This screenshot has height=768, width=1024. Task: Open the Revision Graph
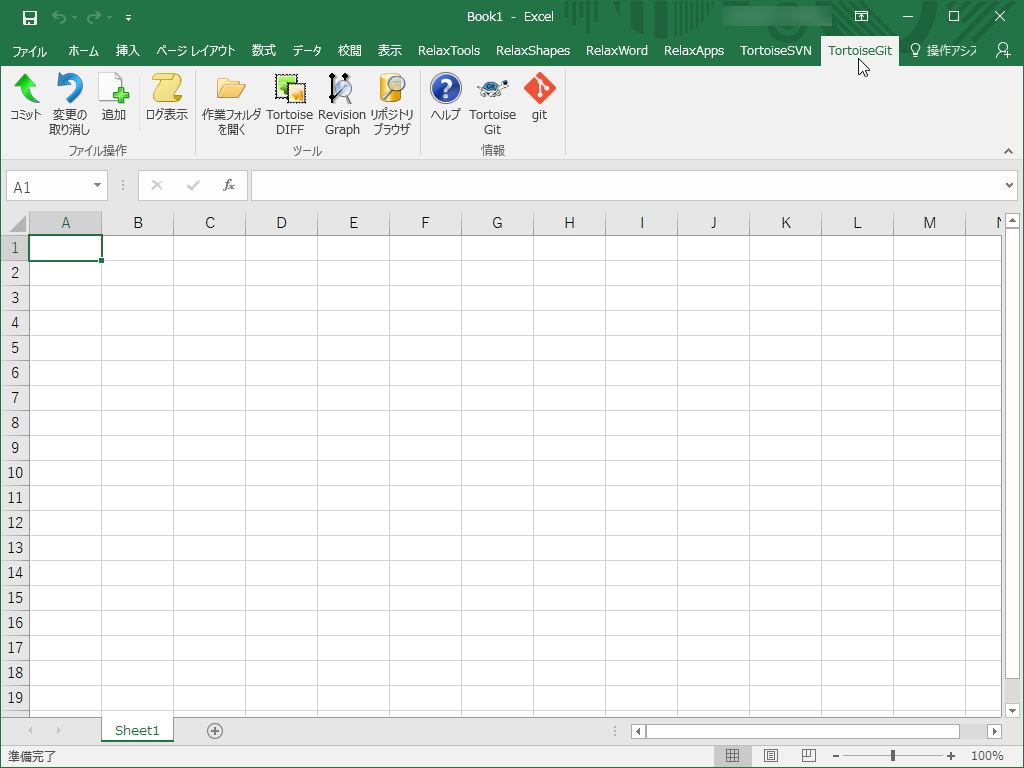click(341, 100)
